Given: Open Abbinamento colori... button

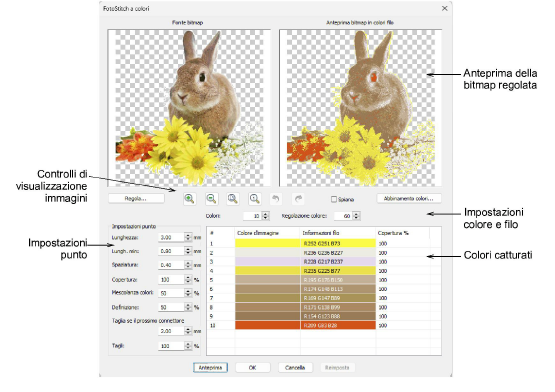Looking at the screenshot, I should pos(409,198).
